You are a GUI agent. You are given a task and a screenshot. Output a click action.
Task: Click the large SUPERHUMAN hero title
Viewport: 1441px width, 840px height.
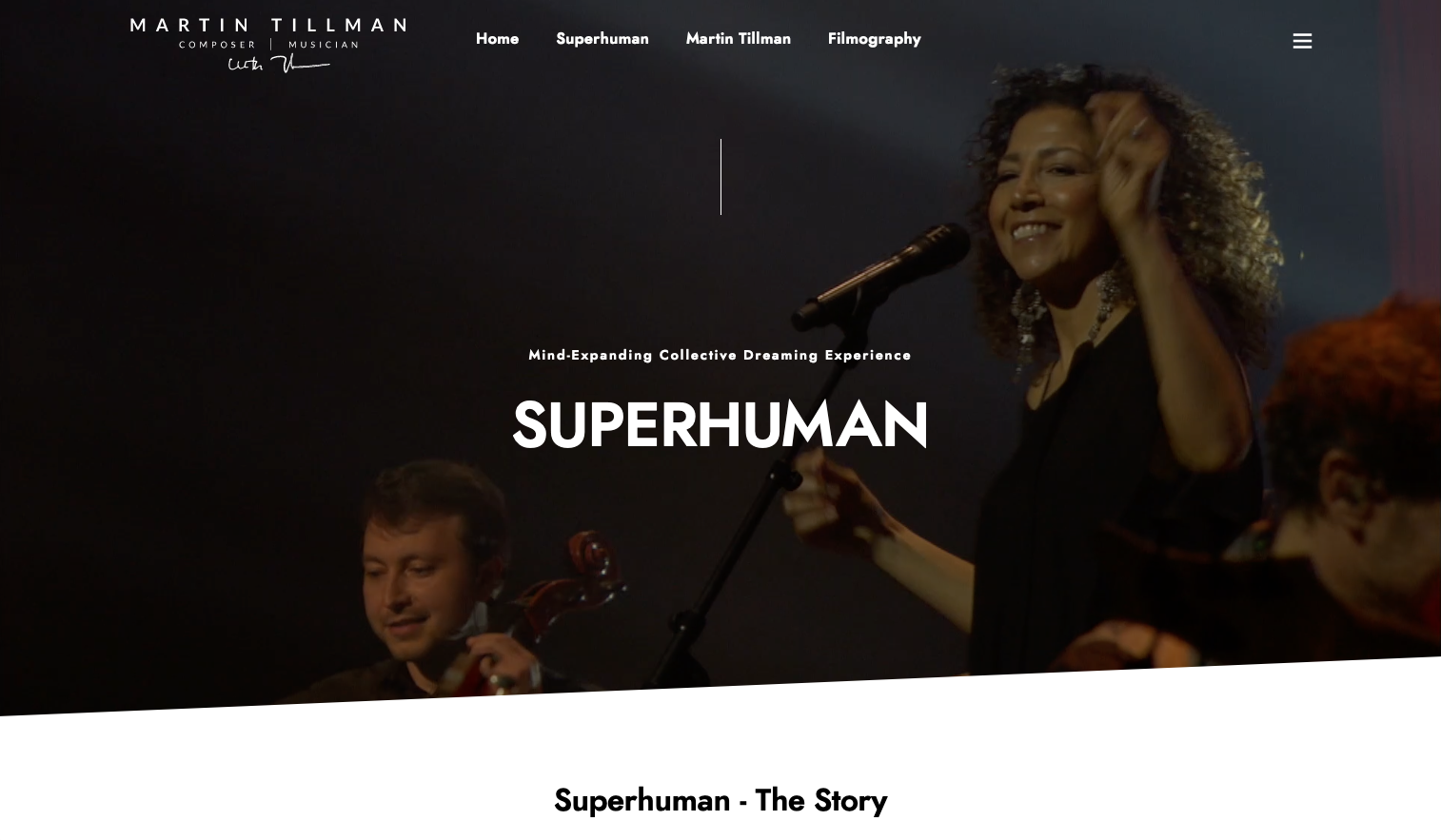720,424
